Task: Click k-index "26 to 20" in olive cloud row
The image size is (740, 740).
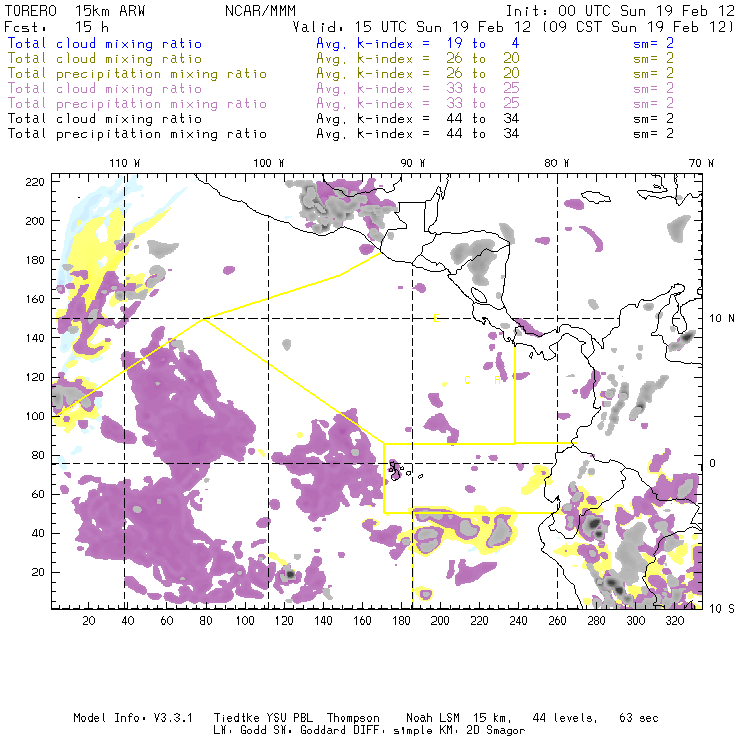Action: click(x=483, y=59)
